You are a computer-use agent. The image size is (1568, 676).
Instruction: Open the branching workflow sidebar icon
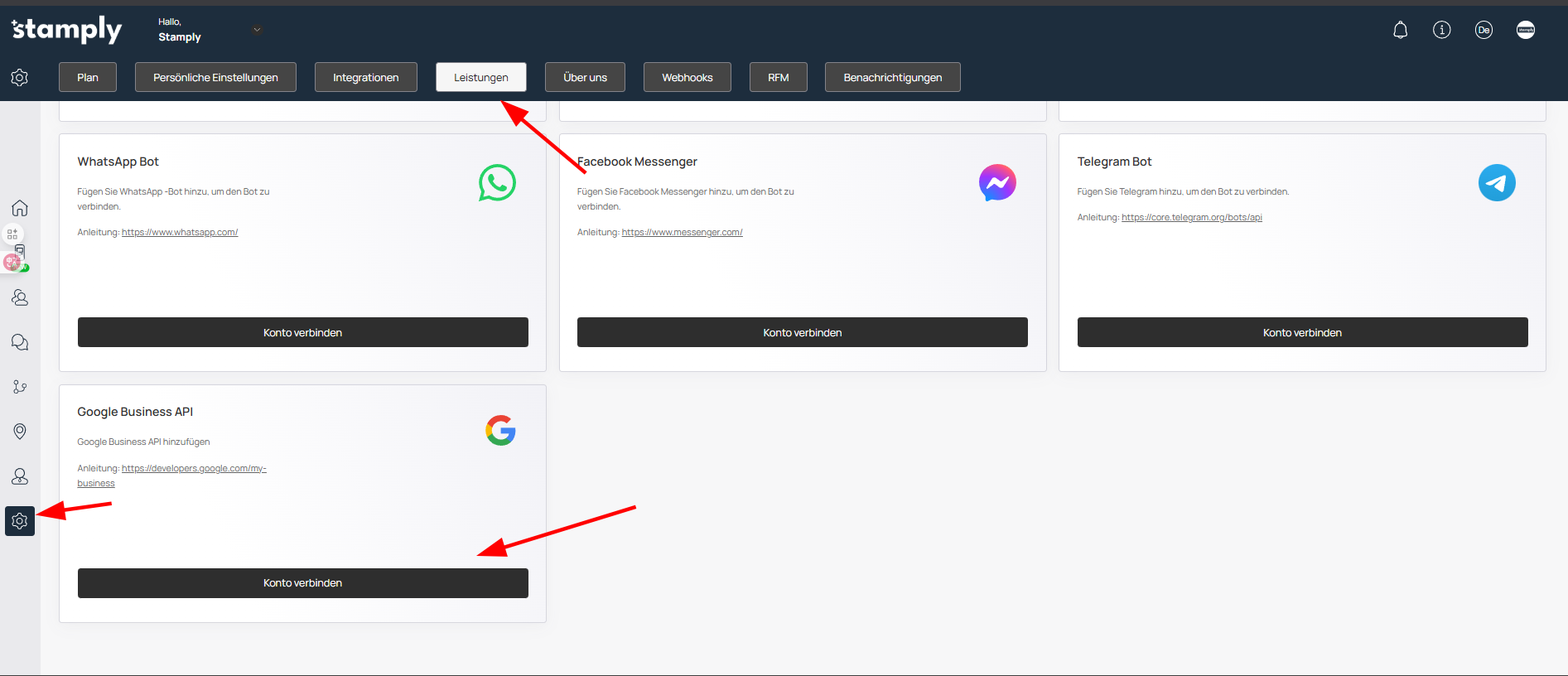pyautogui.click(x=20, y=387)
